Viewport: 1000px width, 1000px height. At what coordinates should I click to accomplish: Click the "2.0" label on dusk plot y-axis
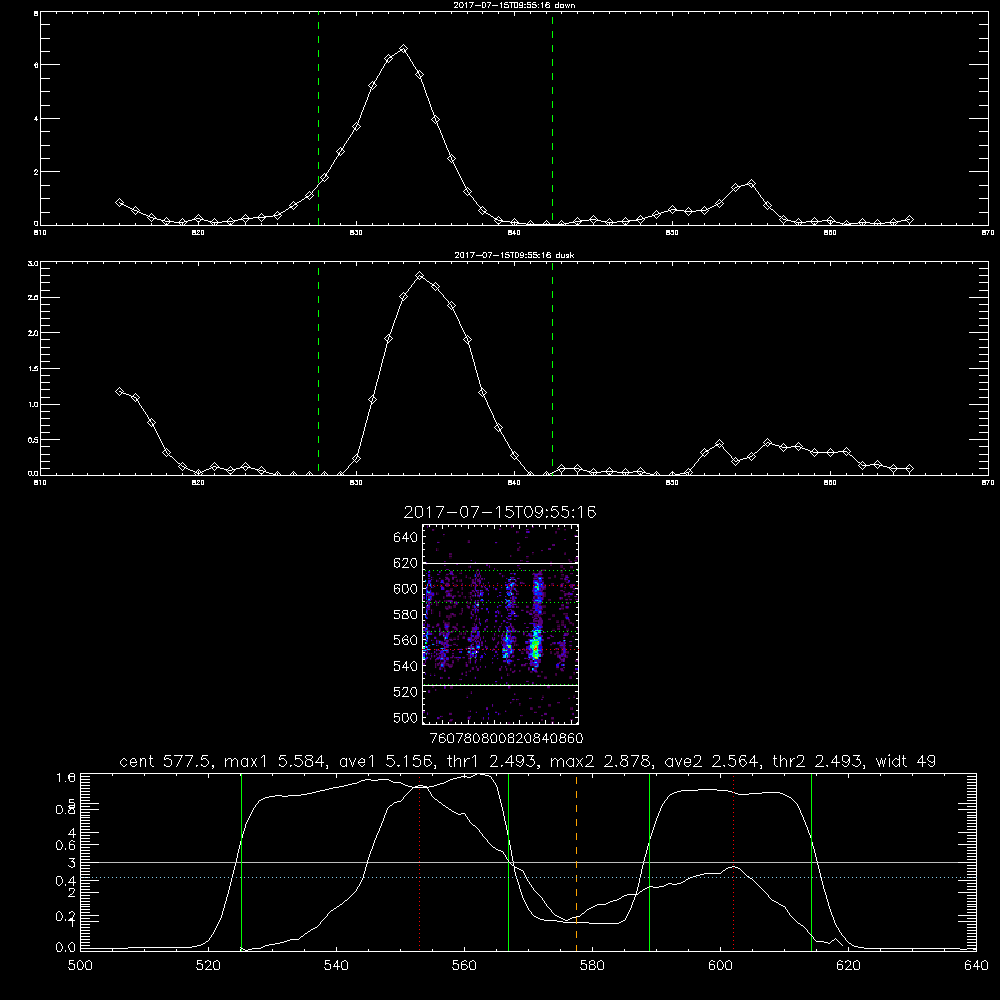[34, 333]
